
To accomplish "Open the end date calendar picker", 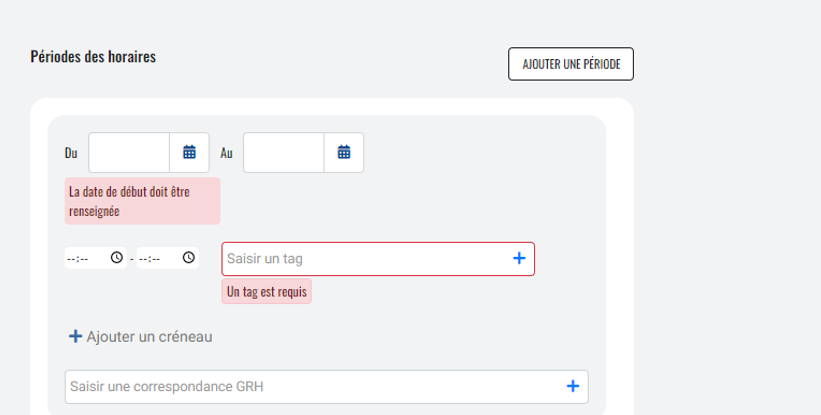I will click(344, 153).
